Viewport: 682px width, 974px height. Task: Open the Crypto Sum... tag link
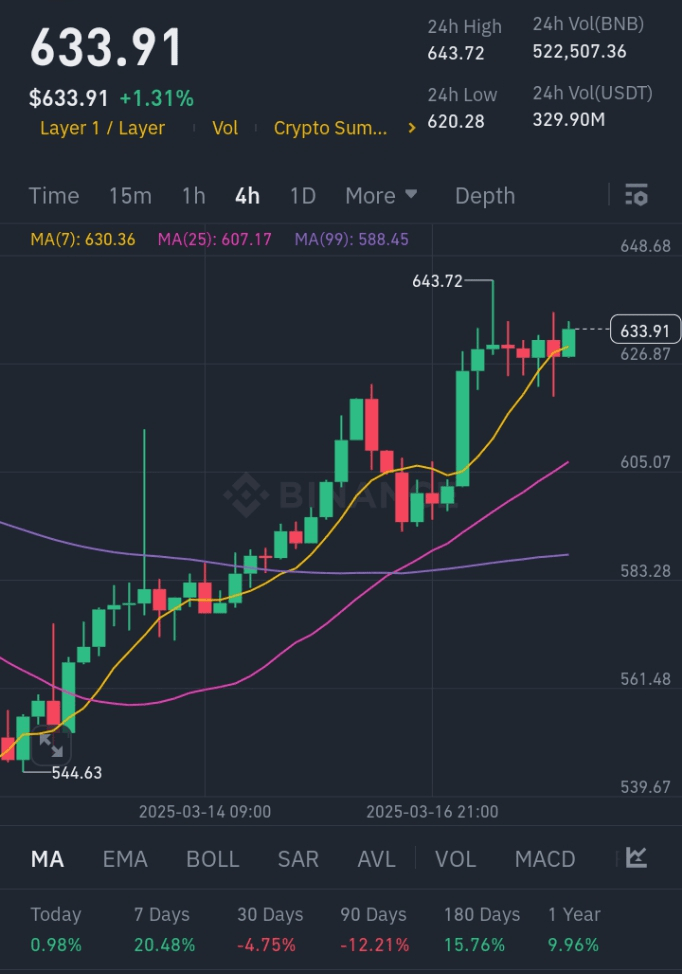pos(330,128)
